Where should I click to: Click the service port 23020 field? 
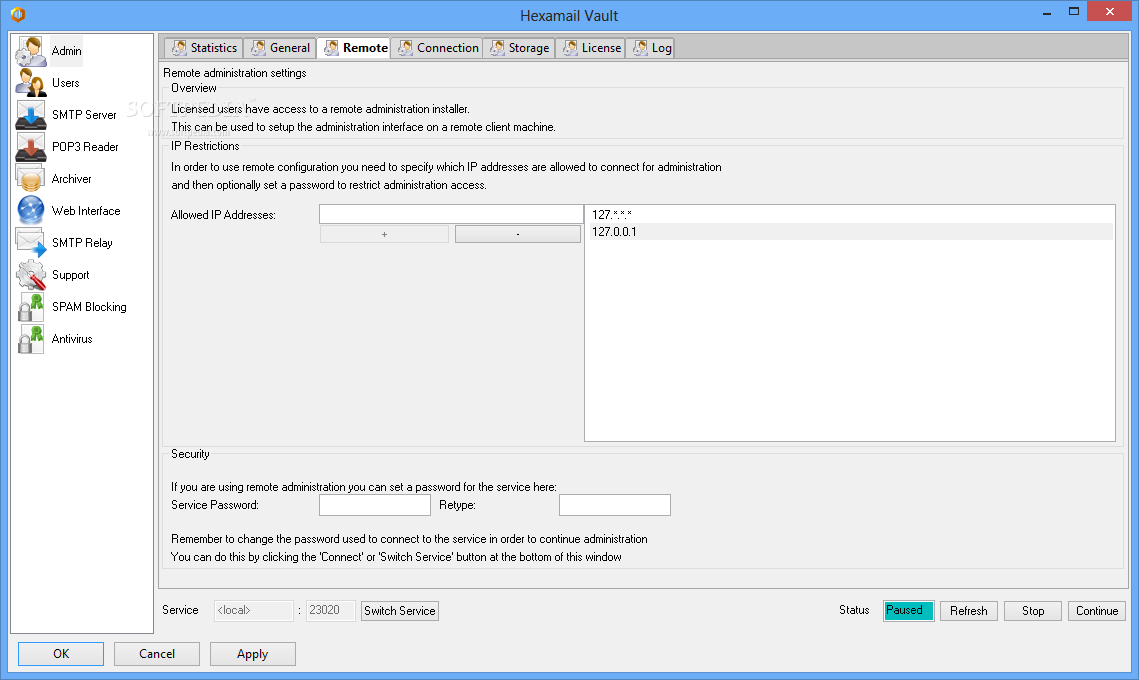[x=331, y=610]
